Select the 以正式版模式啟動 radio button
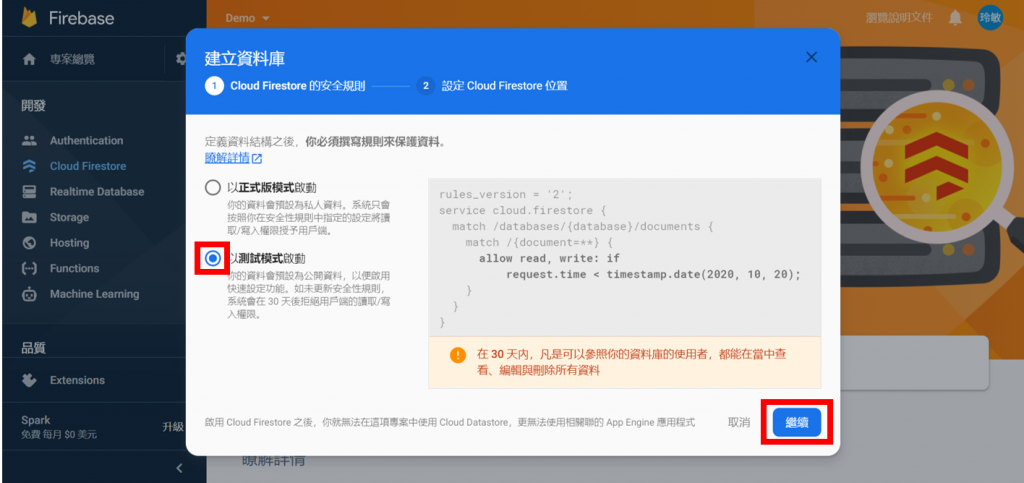The height and width of the screenshot is (483, 1024). [x=213, y=188]
